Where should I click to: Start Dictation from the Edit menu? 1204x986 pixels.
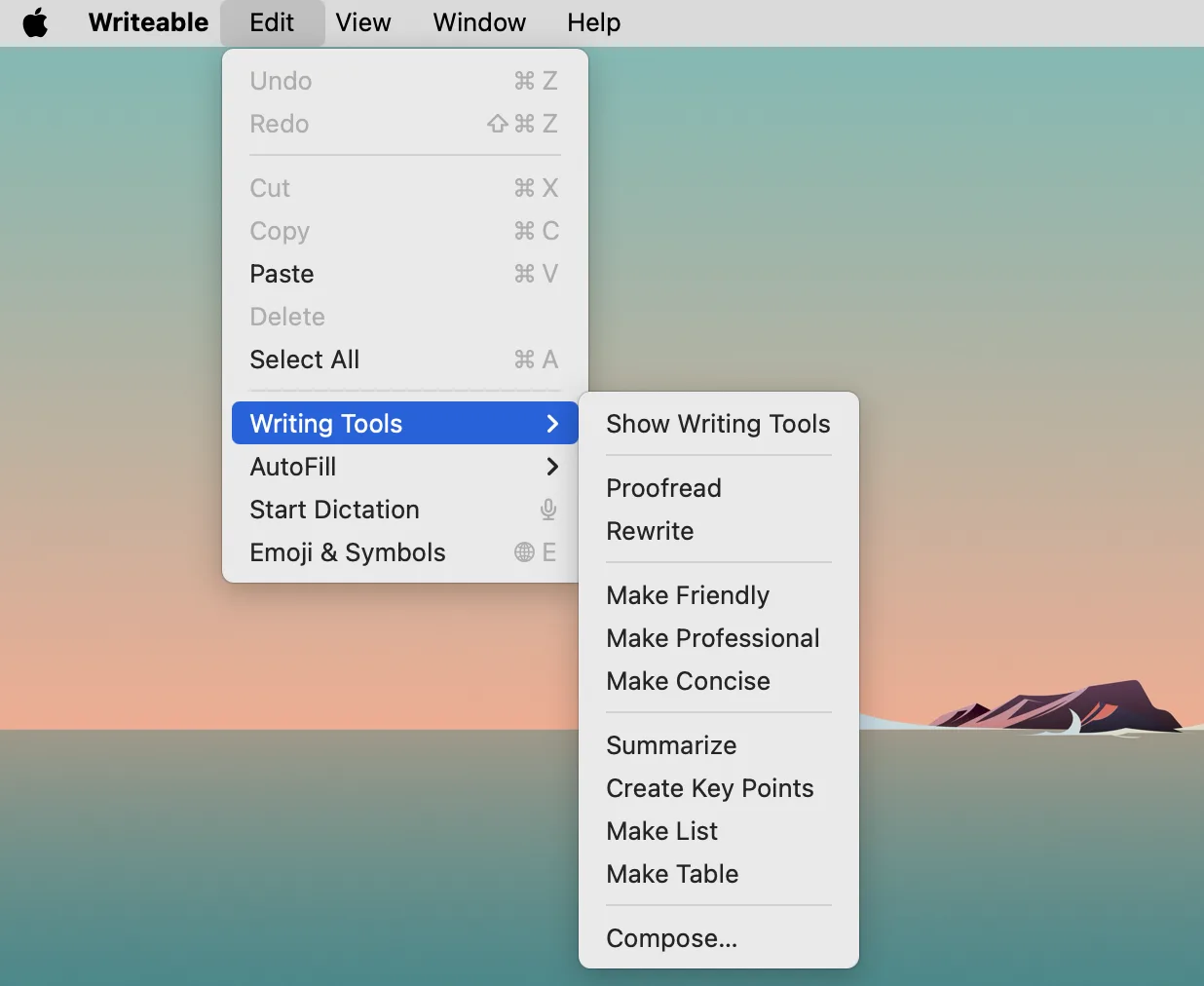(334, 510)
